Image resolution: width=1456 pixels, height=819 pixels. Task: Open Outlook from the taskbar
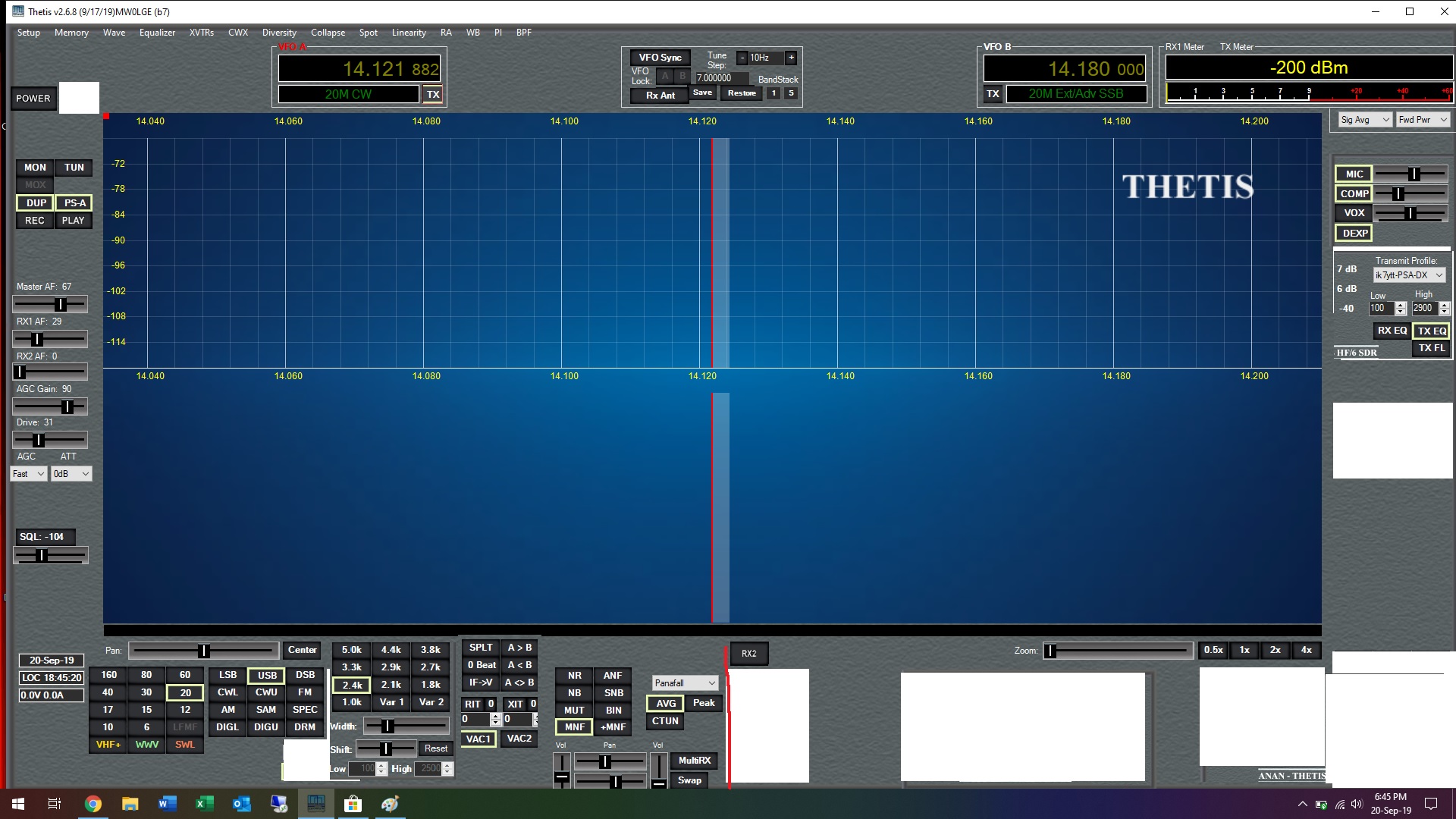pos(241,804)
